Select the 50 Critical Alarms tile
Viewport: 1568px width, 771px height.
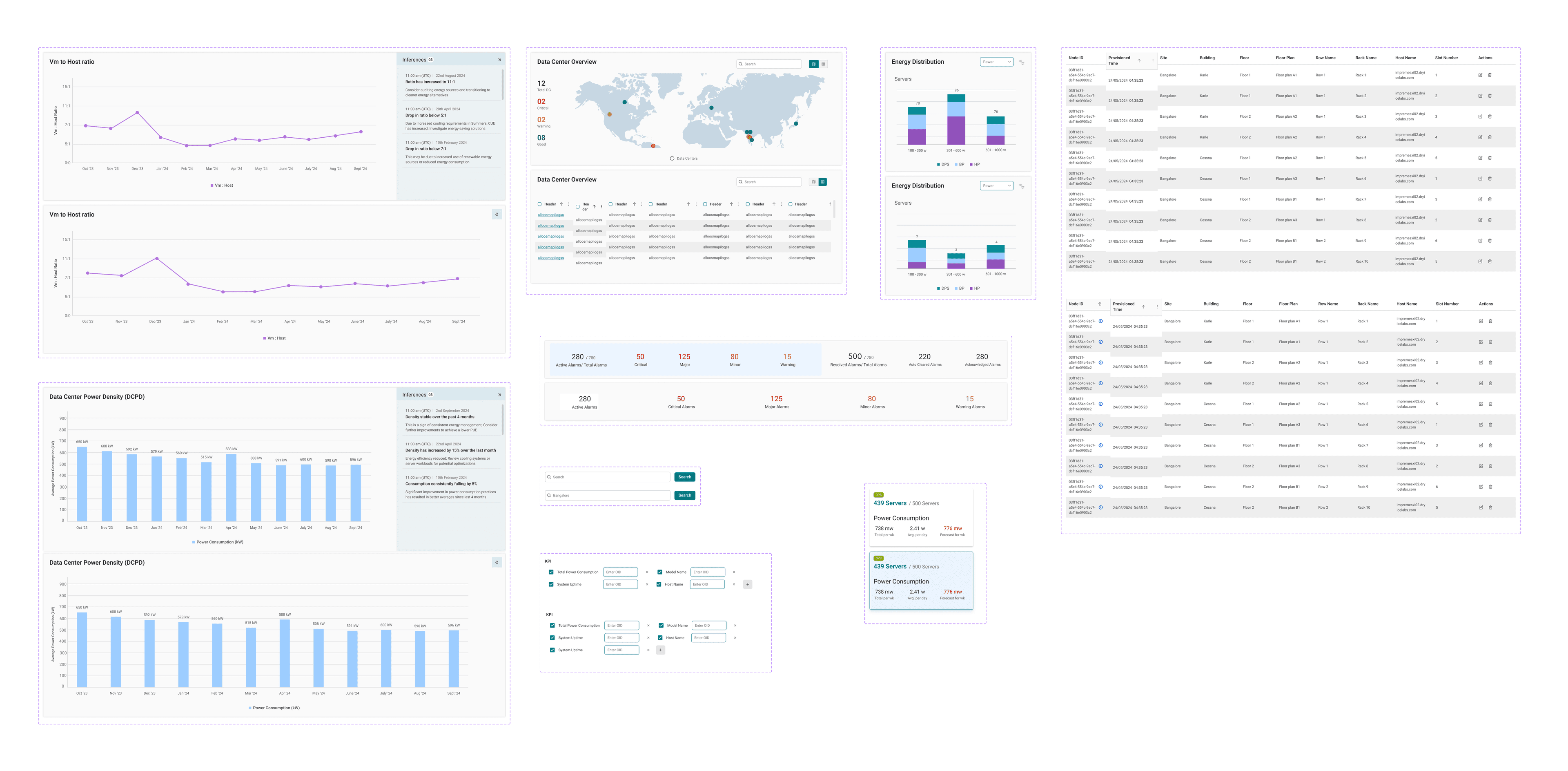(681, 402)
